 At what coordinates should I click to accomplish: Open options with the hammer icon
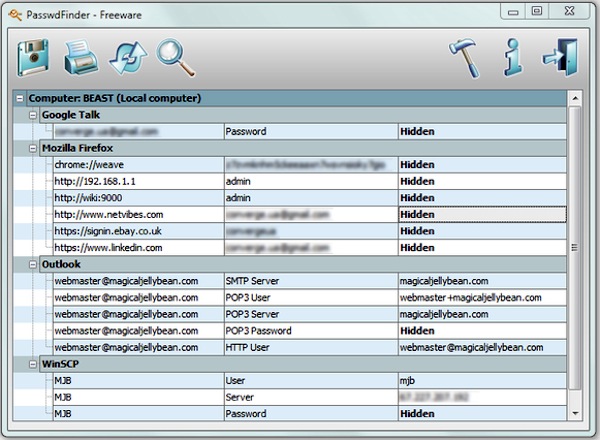click(465, 58)
